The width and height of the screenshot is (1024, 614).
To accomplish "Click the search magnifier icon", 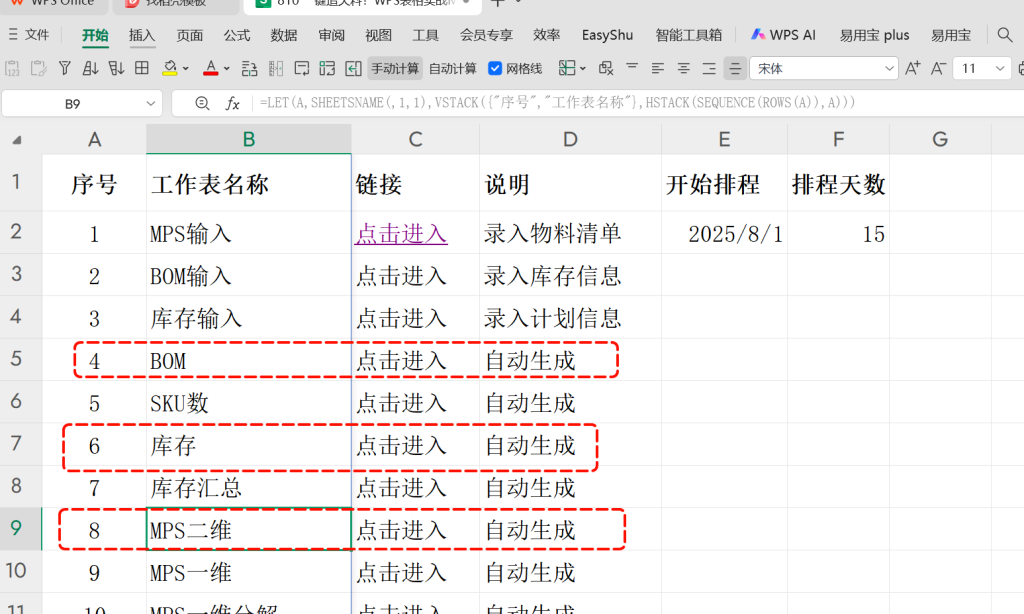I will point(1005,35).
